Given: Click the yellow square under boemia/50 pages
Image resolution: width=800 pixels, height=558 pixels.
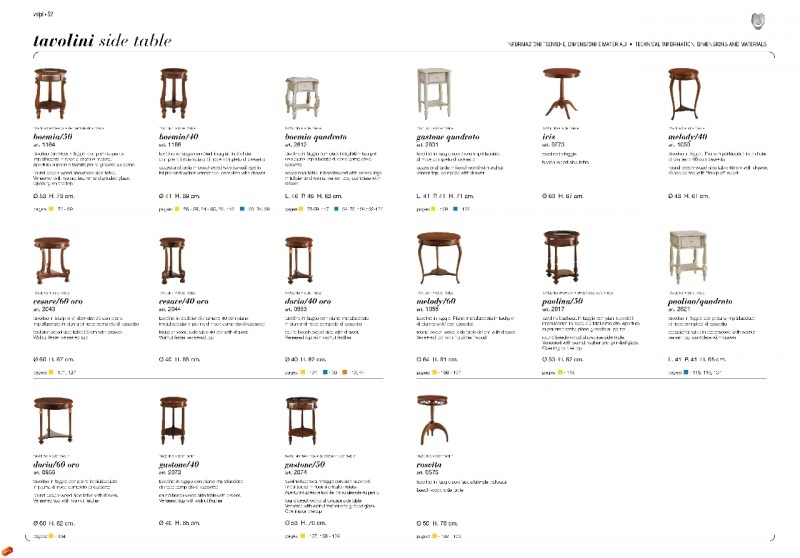Looking at the screenshot, I should [x=51, y=209].
